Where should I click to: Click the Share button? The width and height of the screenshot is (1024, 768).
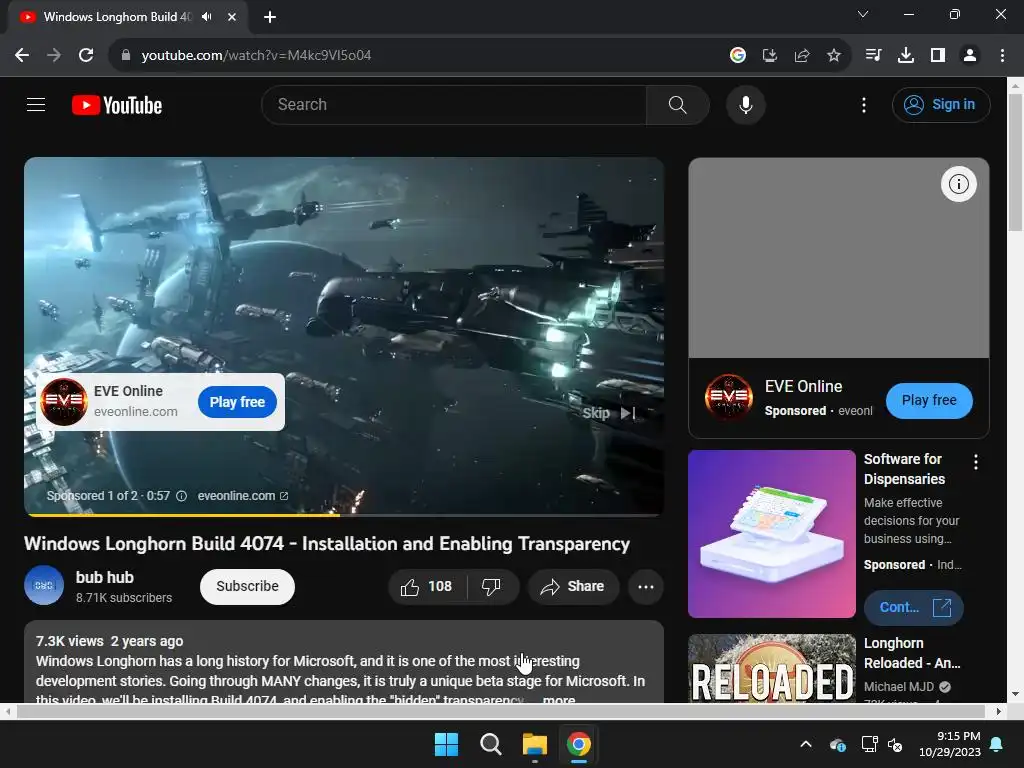573,586
